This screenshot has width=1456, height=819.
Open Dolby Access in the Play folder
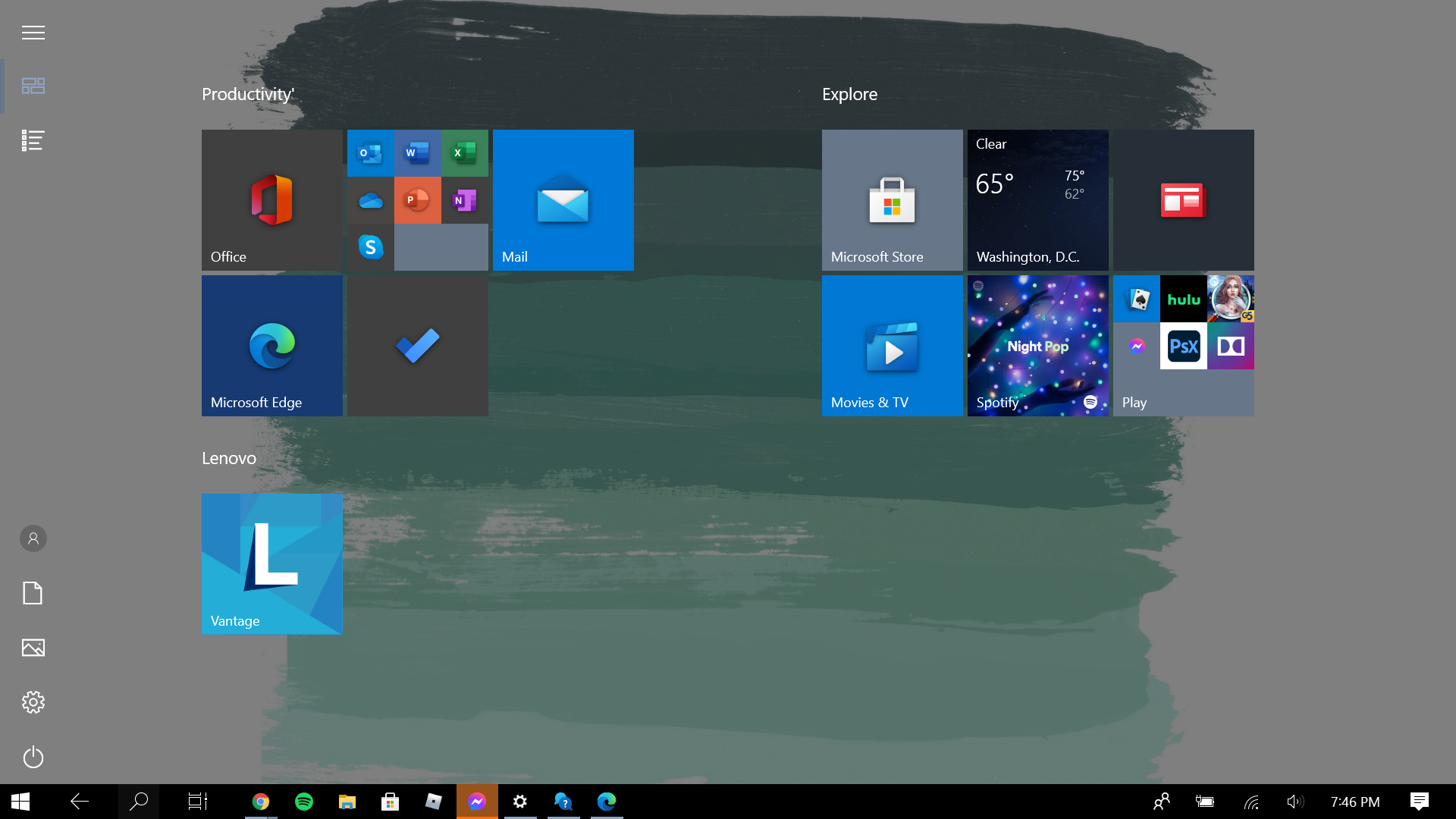pos(1230,346)
